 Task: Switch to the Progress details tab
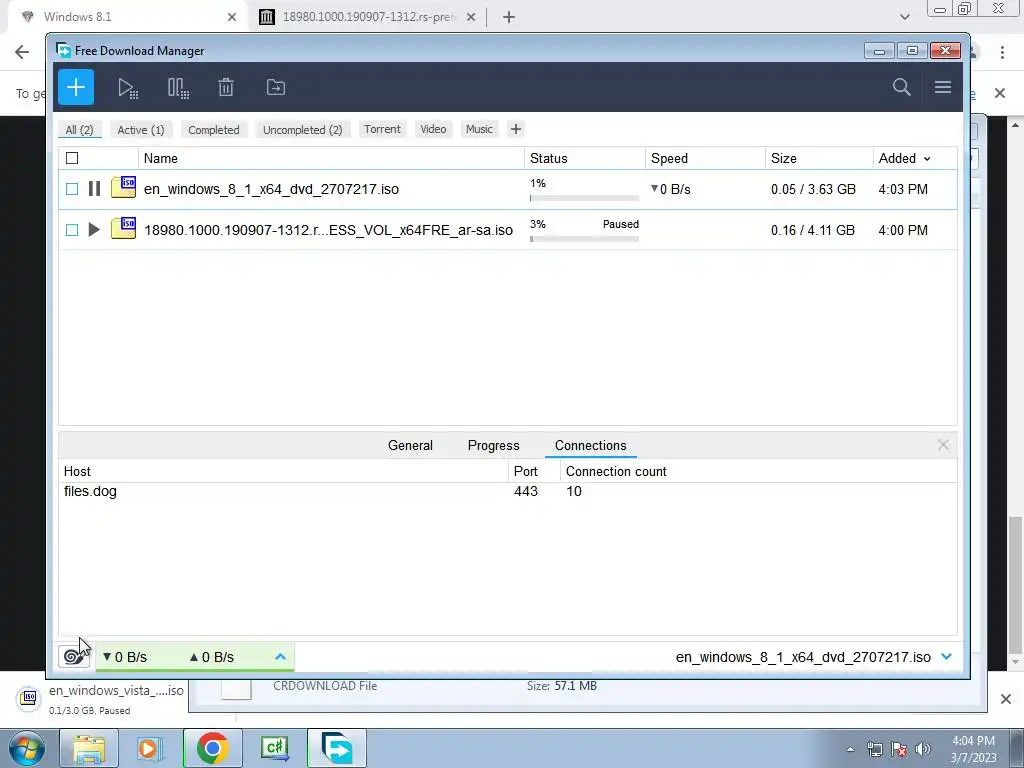(x=494, y=445)
